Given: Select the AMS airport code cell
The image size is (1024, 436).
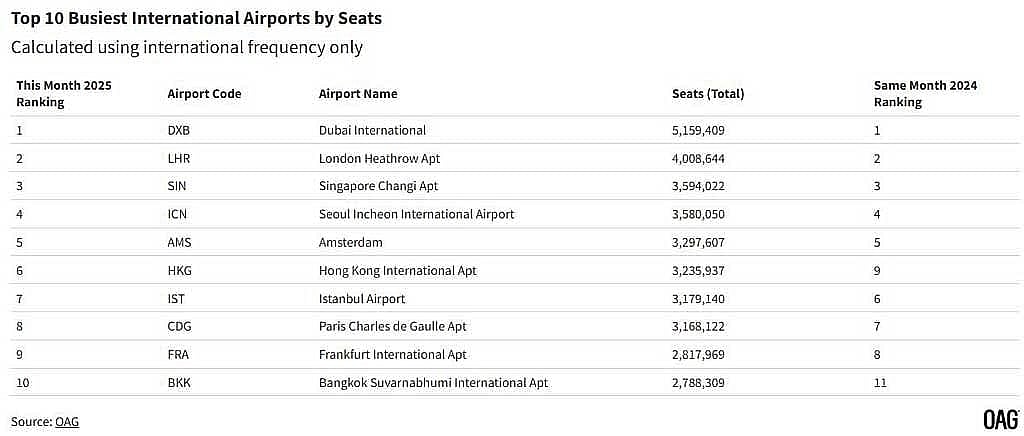Looking at the screenshot, I should point(179,242).
